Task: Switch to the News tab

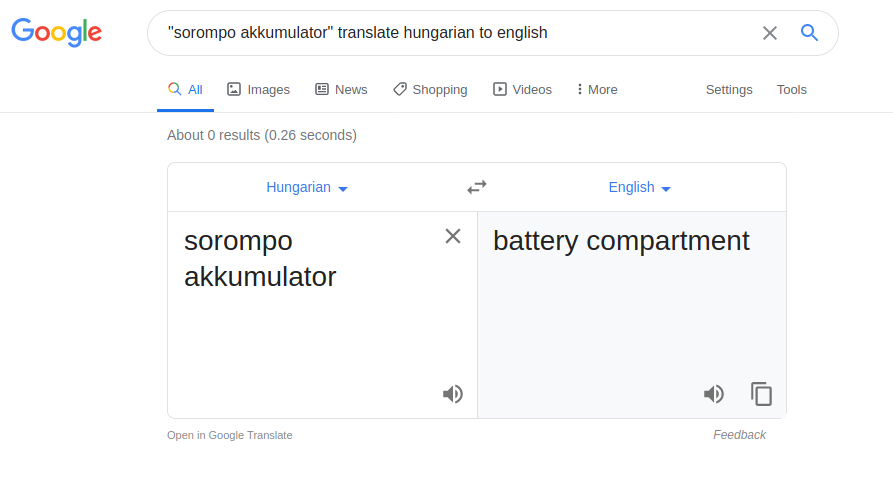Action: (x=341, y=89)
